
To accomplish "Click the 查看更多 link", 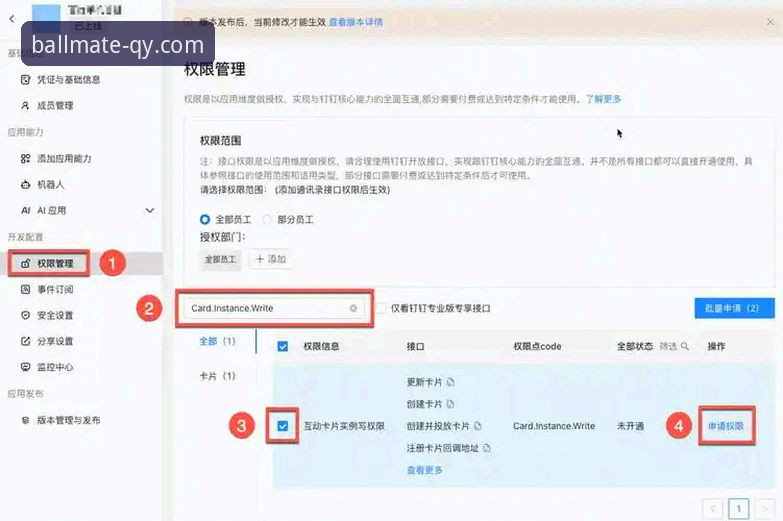I will coord(424,470).
